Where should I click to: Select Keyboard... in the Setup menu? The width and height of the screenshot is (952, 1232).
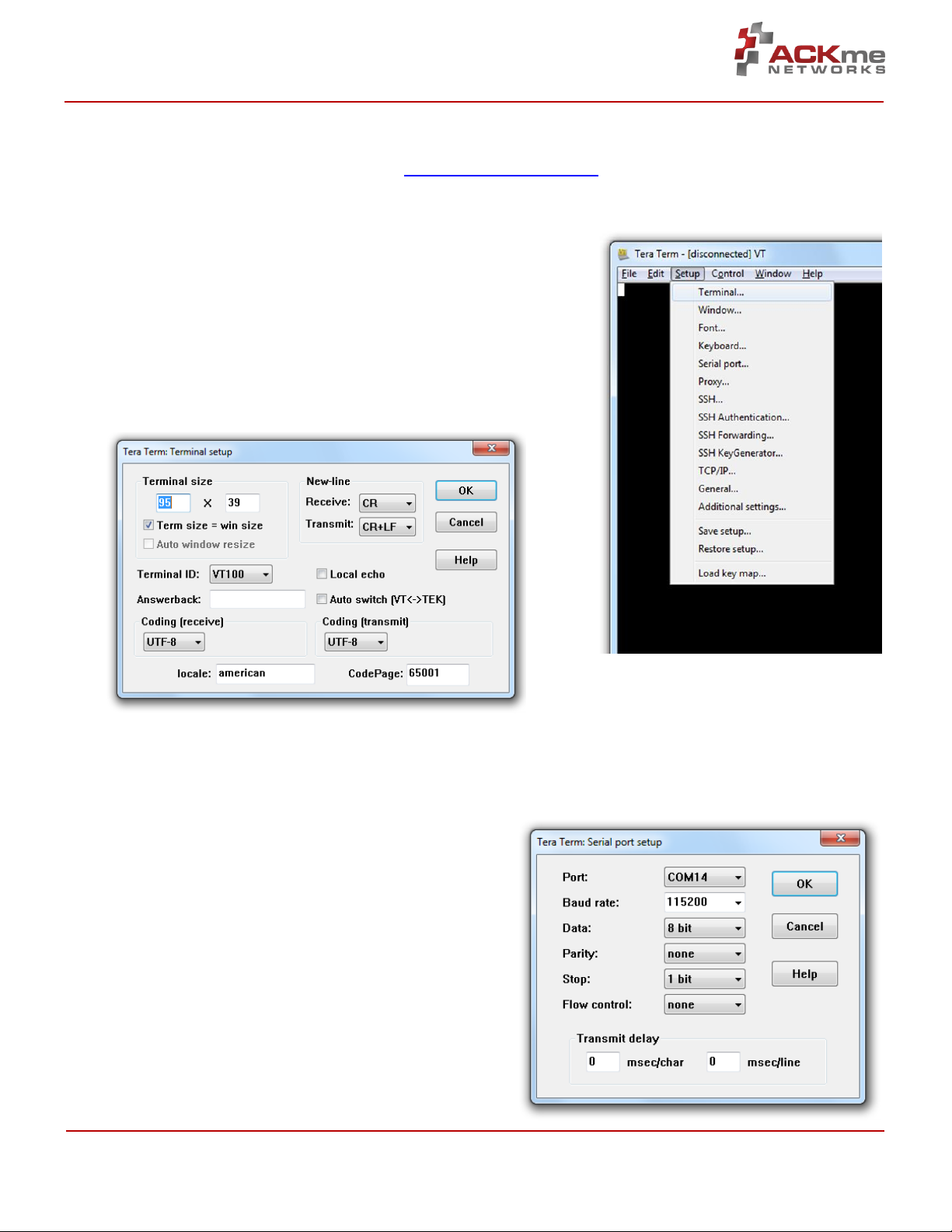751,346
